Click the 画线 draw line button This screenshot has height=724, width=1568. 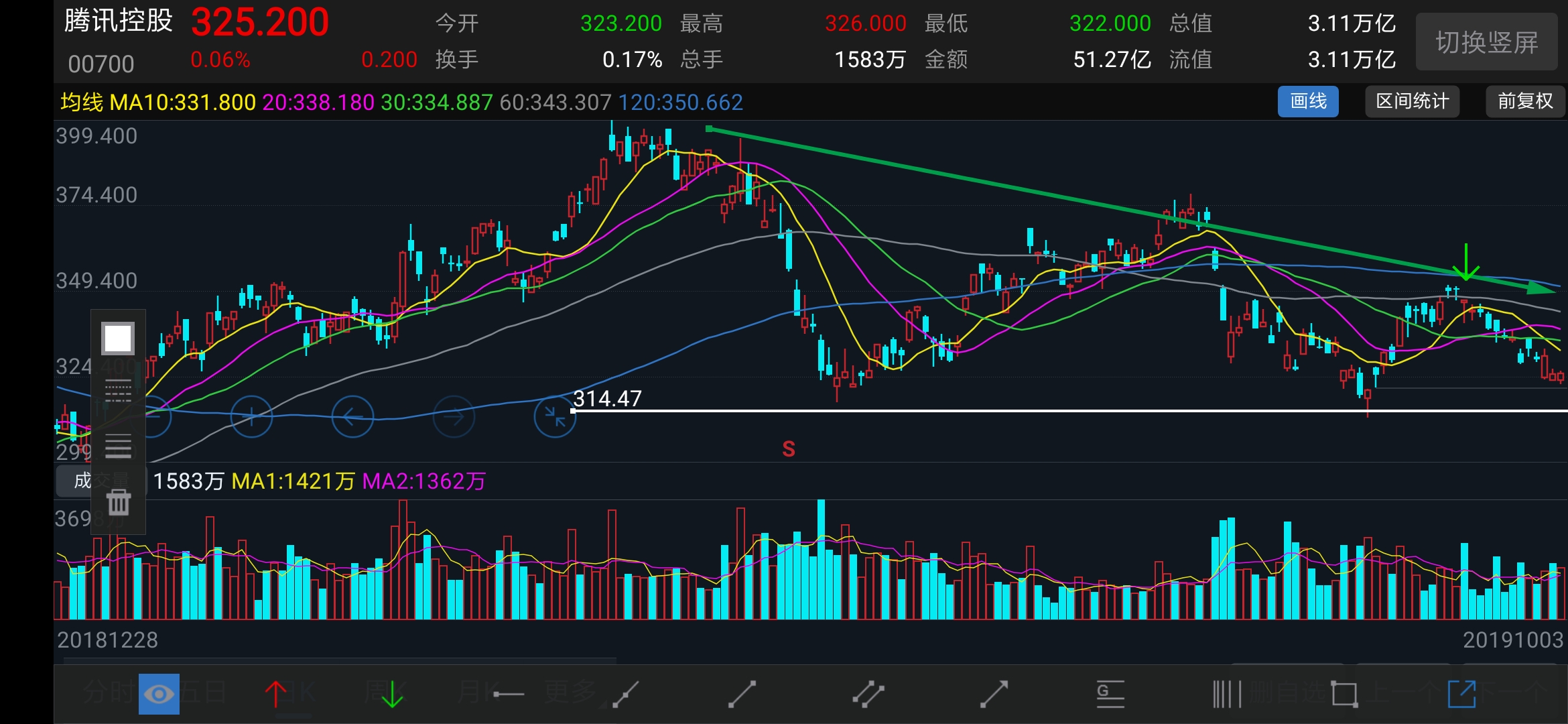1308,101
